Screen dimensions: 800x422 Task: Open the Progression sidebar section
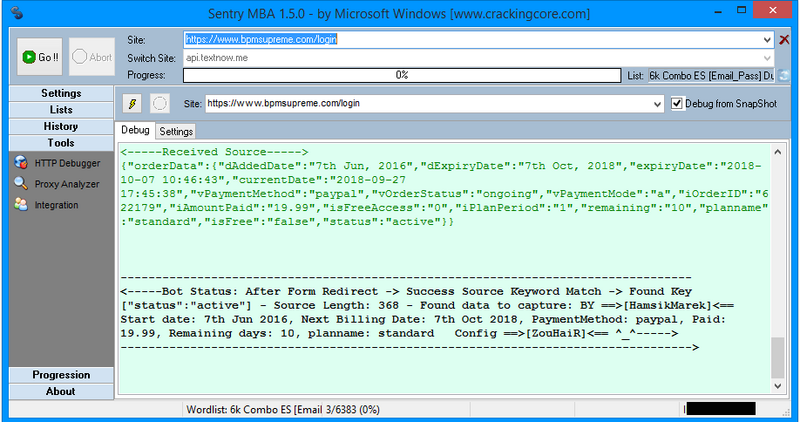61,375
